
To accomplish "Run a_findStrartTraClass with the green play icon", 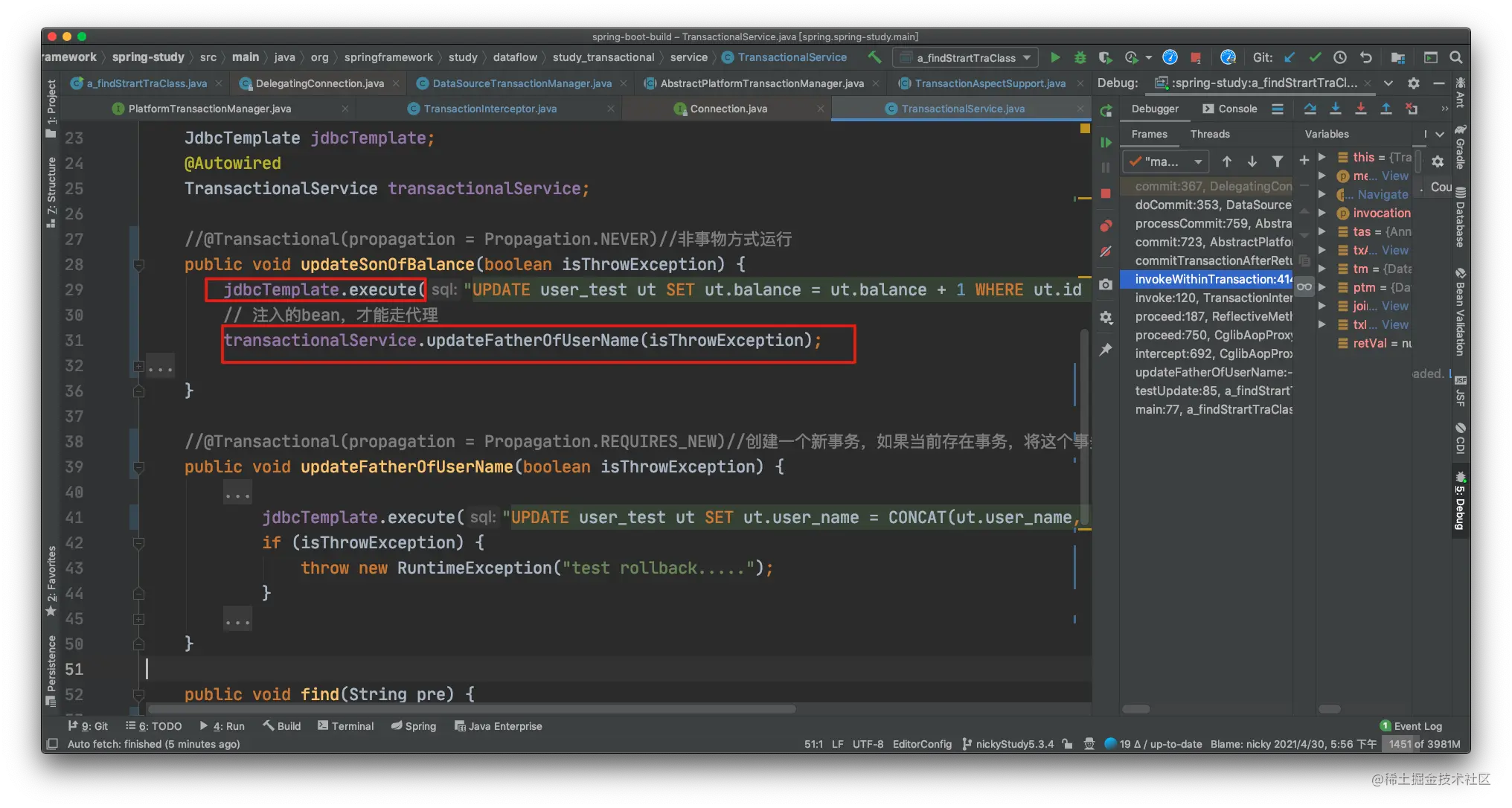I will click(1055, 57).
